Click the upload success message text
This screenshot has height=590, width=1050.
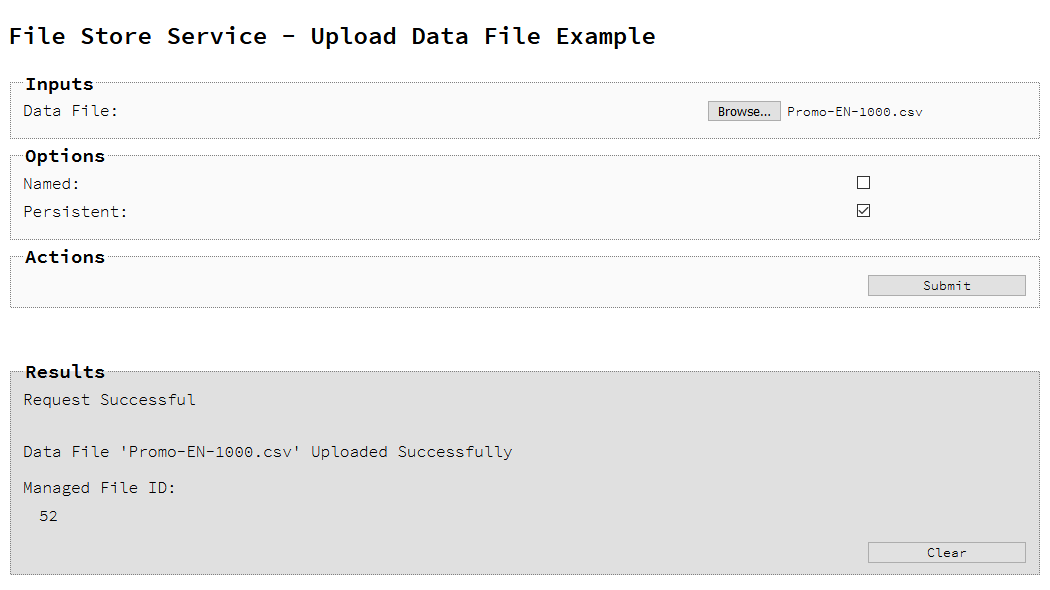(266, 451)
